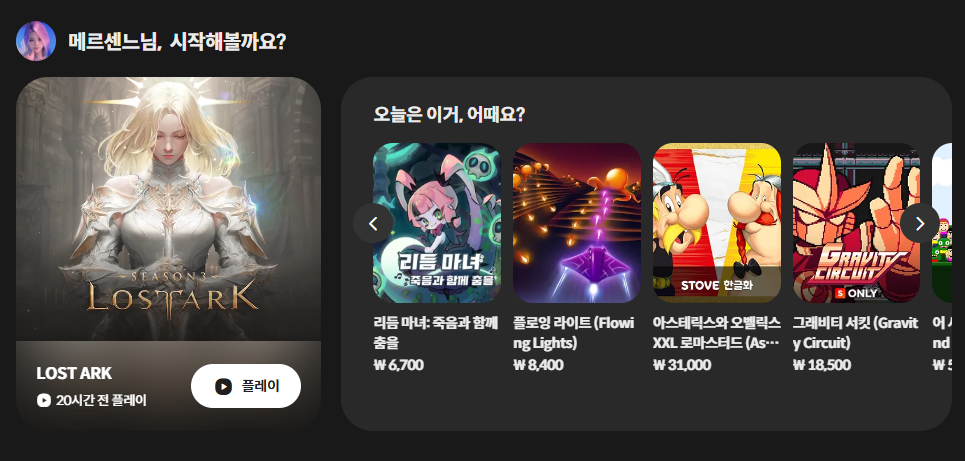Click the 그래비티 서킷 (Gravity Circuit) title
965x461 pixels.
click(x=855, y=332)
